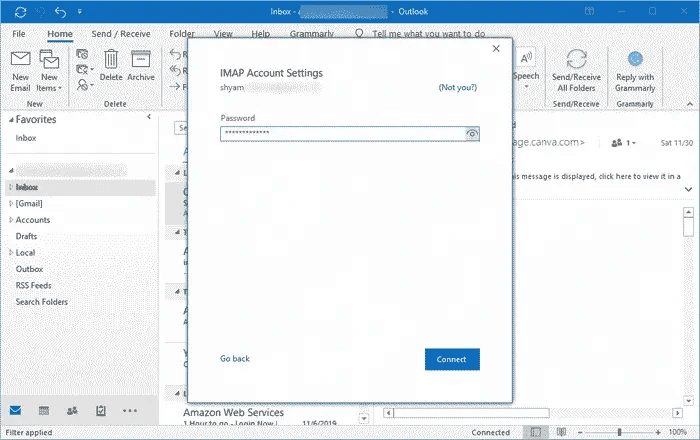
Task: Open the File tab
Action: 19,34
